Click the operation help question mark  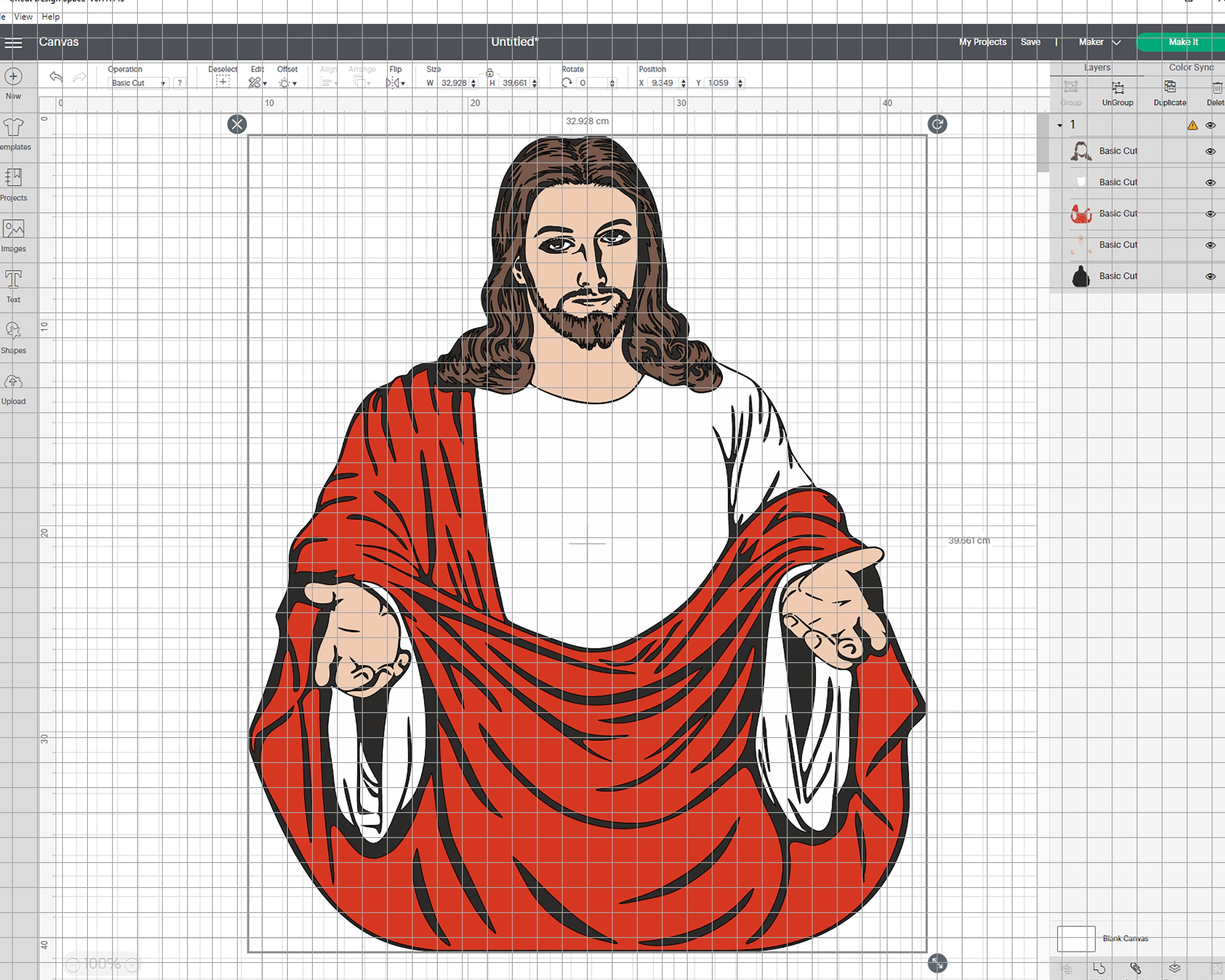pos(180,83)
